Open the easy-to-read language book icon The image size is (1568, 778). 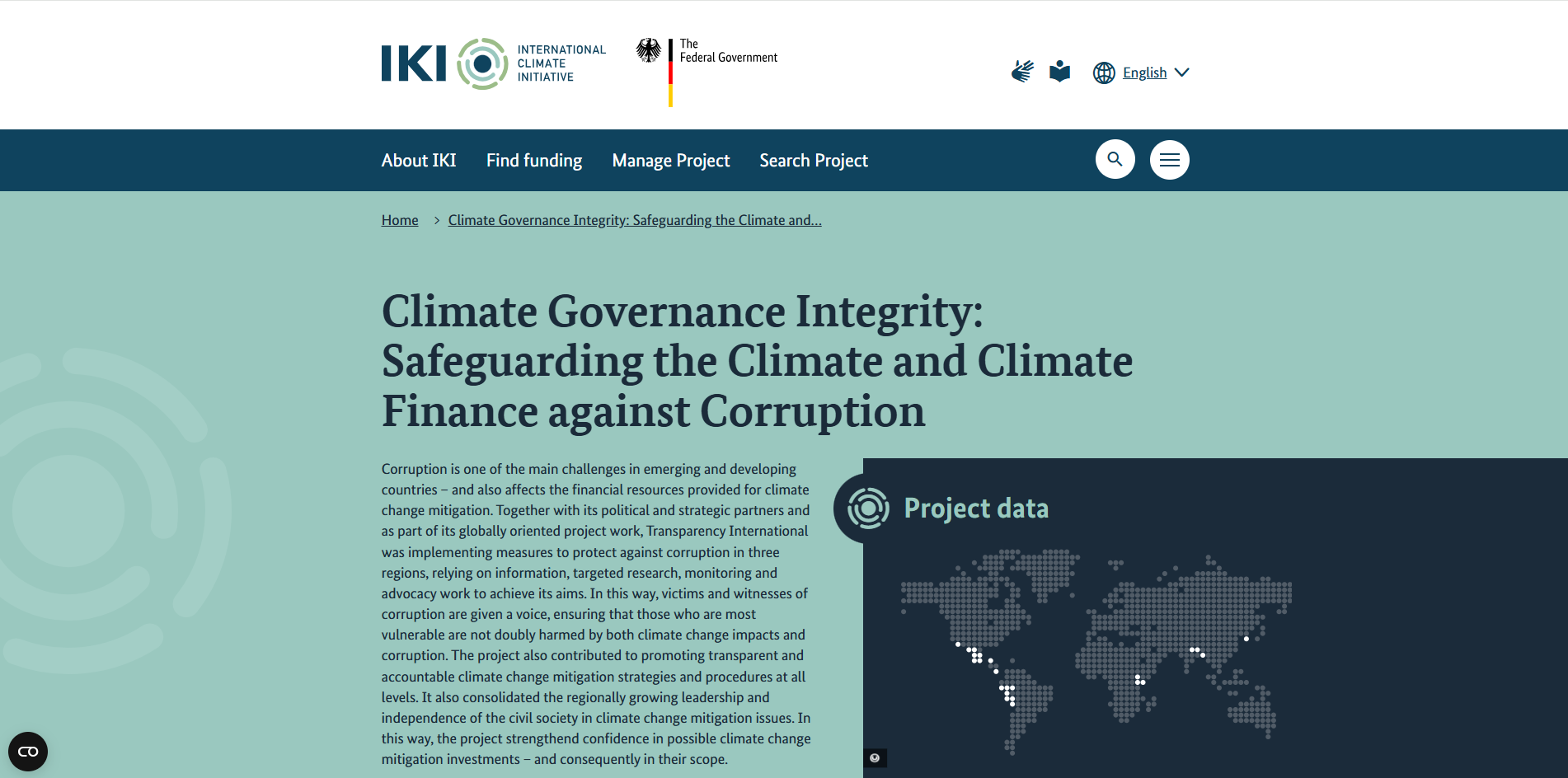(x=1059, y=72)
